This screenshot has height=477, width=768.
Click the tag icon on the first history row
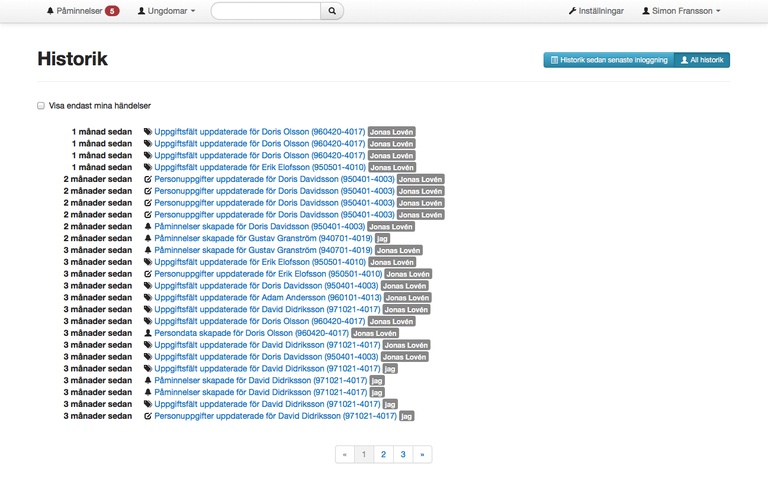[148, 131]
